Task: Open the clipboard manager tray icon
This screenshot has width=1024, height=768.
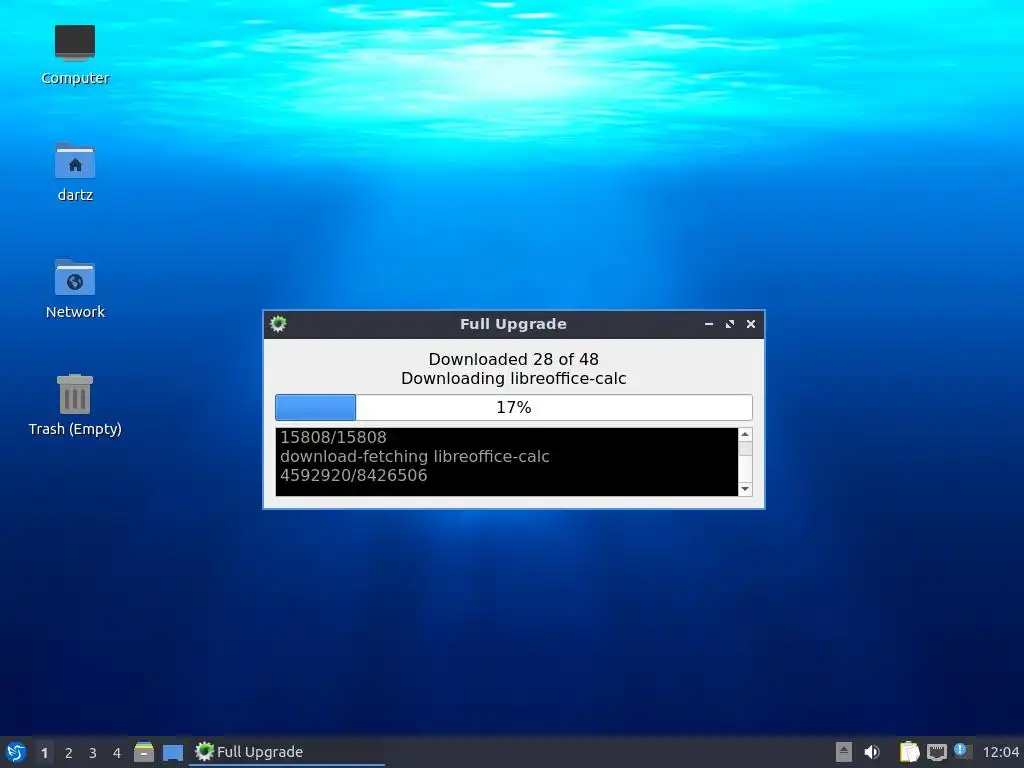Action: [909, 752]
